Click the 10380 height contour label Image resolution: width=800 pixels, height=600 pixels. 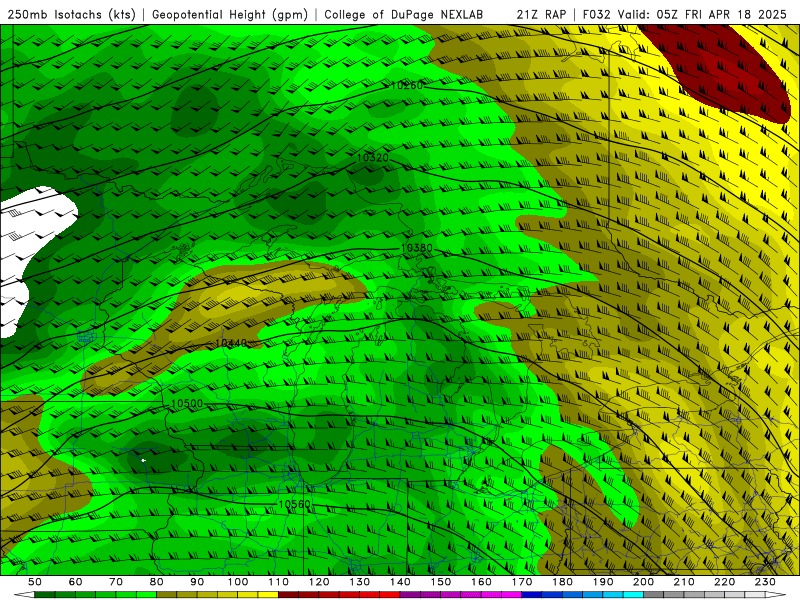[x=416, y=248]
